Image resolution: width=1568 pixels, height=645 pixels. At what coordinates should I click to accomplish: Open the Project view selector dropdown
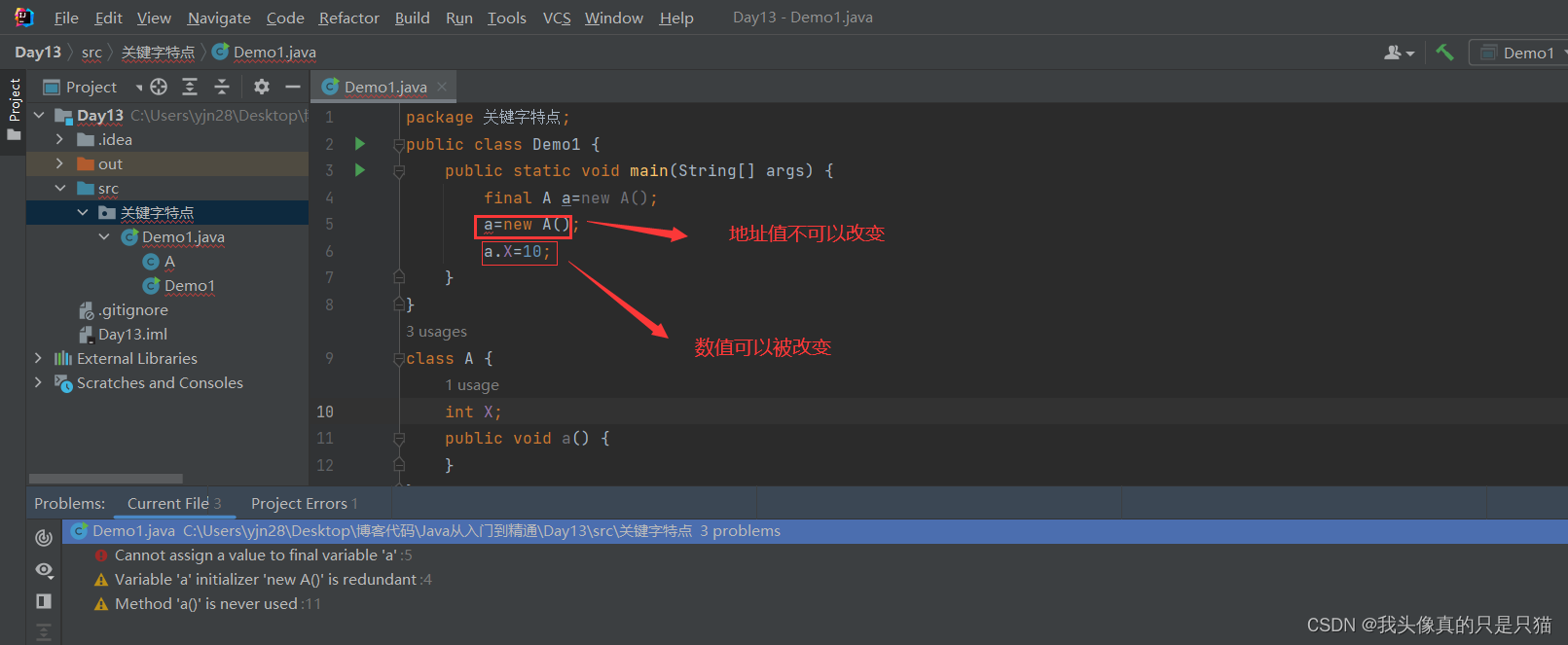[x=91, y=87]
